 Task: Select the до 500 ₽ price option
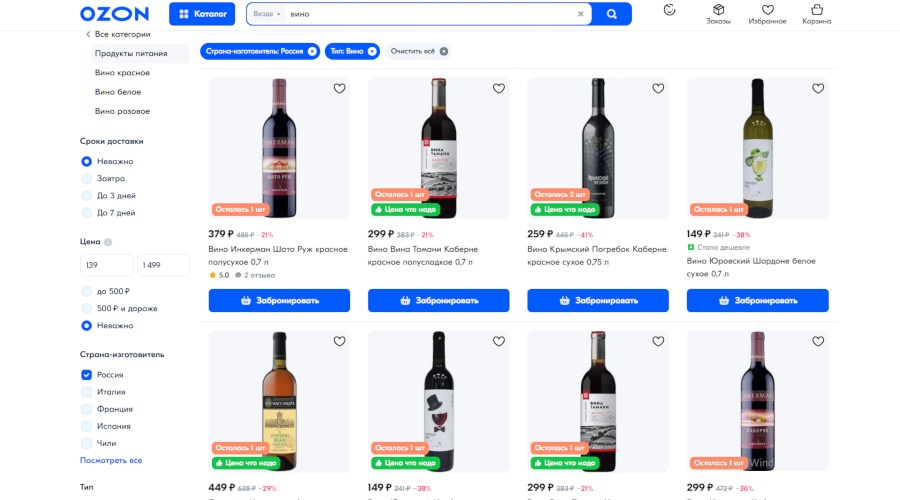pyautogui.click(x=86, y=291)
